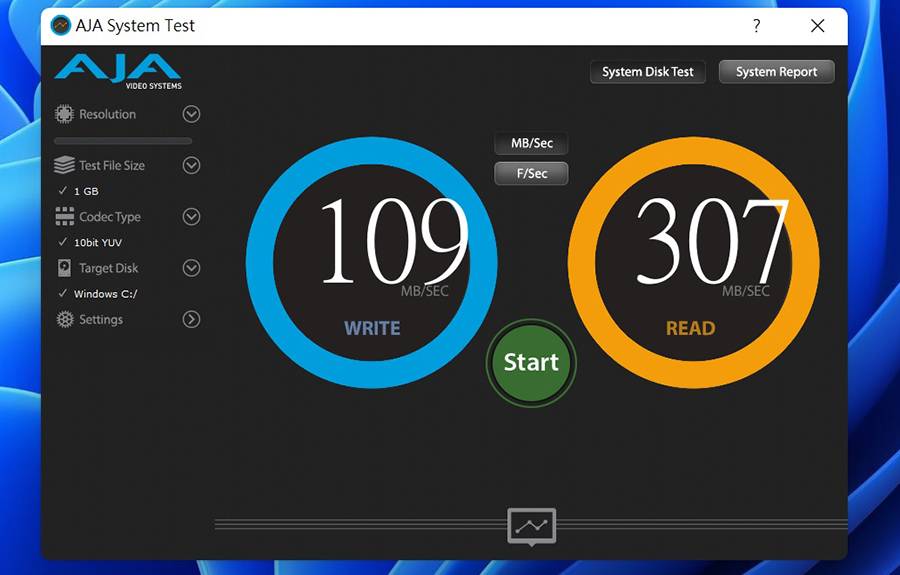
Task: Click the Resolution label
Action: (107, 114)
